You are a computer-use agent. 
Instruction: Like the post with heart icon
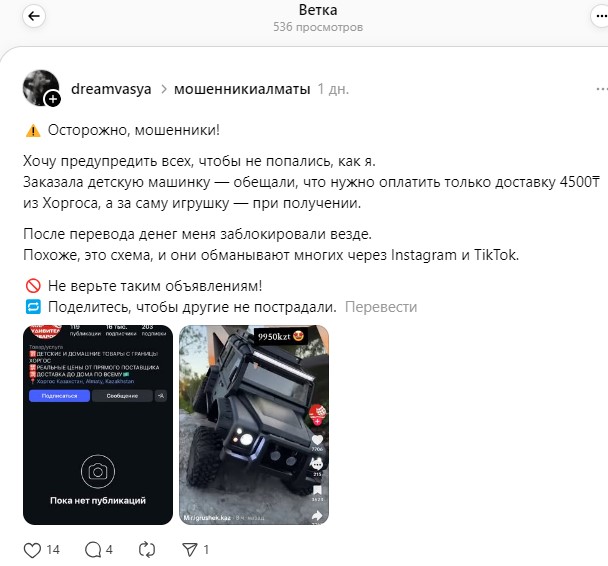32,550
